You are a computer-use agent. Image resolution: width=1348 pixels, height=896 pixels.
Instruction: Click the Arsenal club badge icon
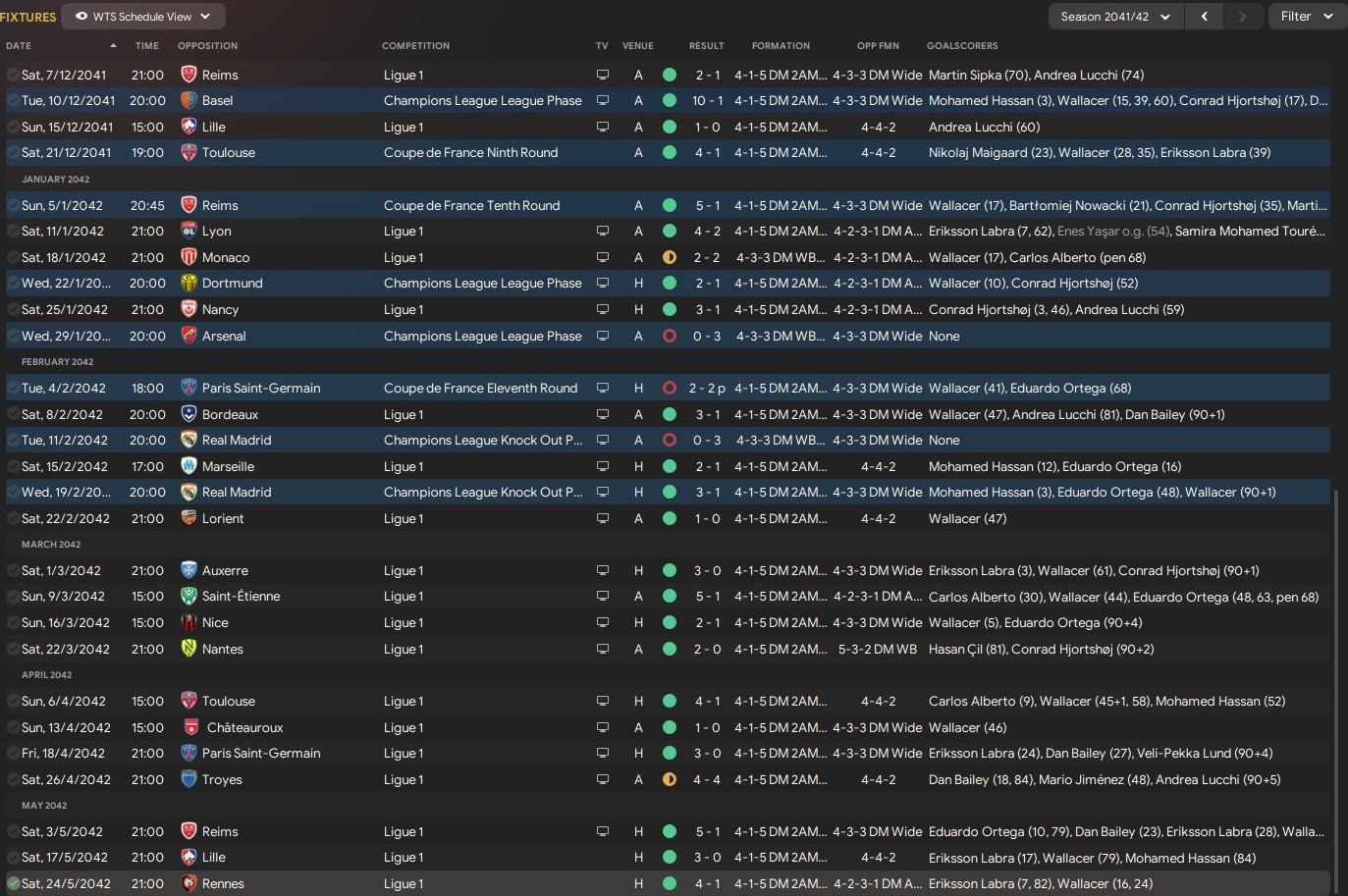[x=189, y=336]
